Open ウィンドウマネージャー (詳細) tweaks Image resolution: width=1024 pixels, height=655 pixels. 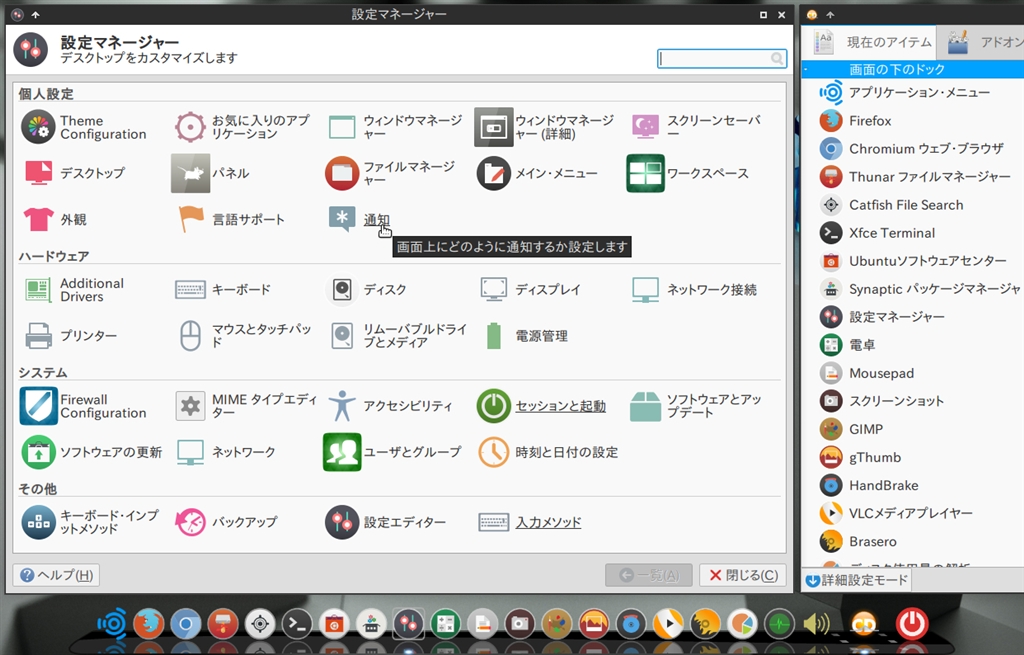545,127
